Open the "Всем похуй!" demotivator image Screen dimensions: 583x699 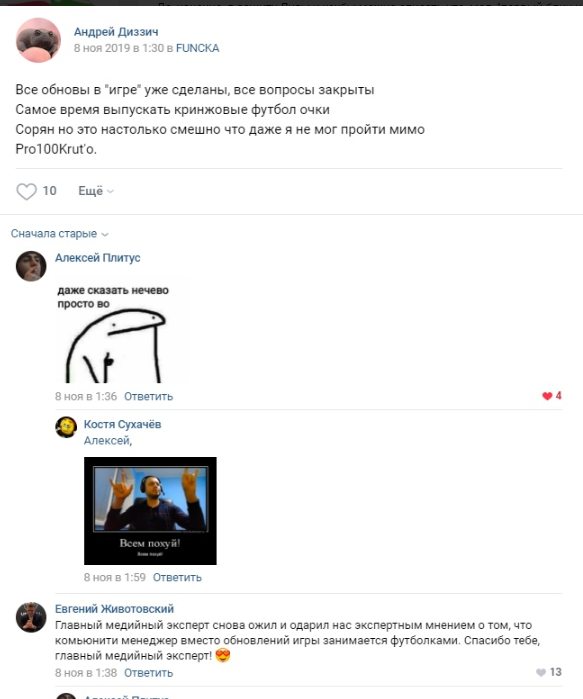(150, 511)
